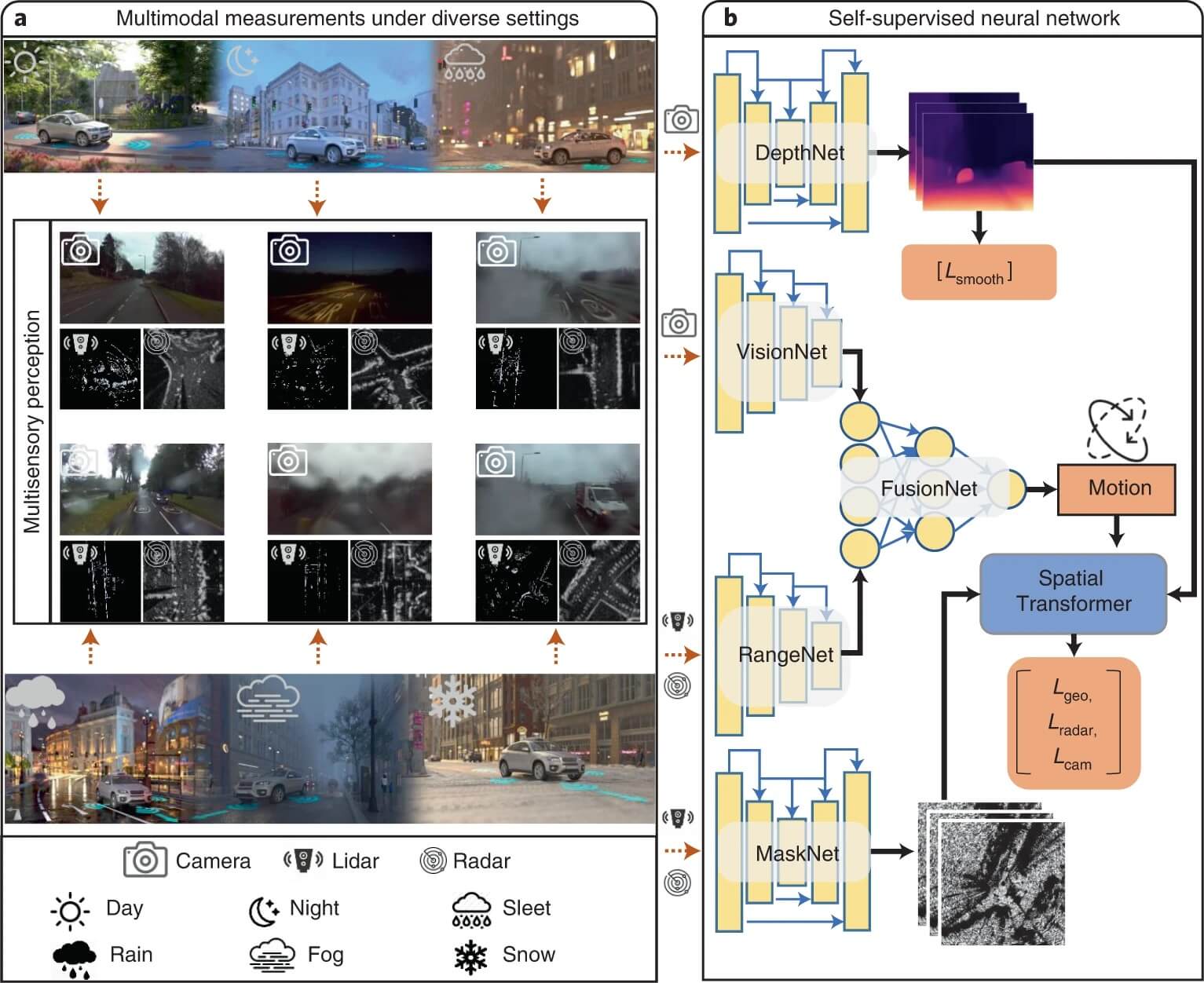Click the Rain cloud icon in the legend

75,958
